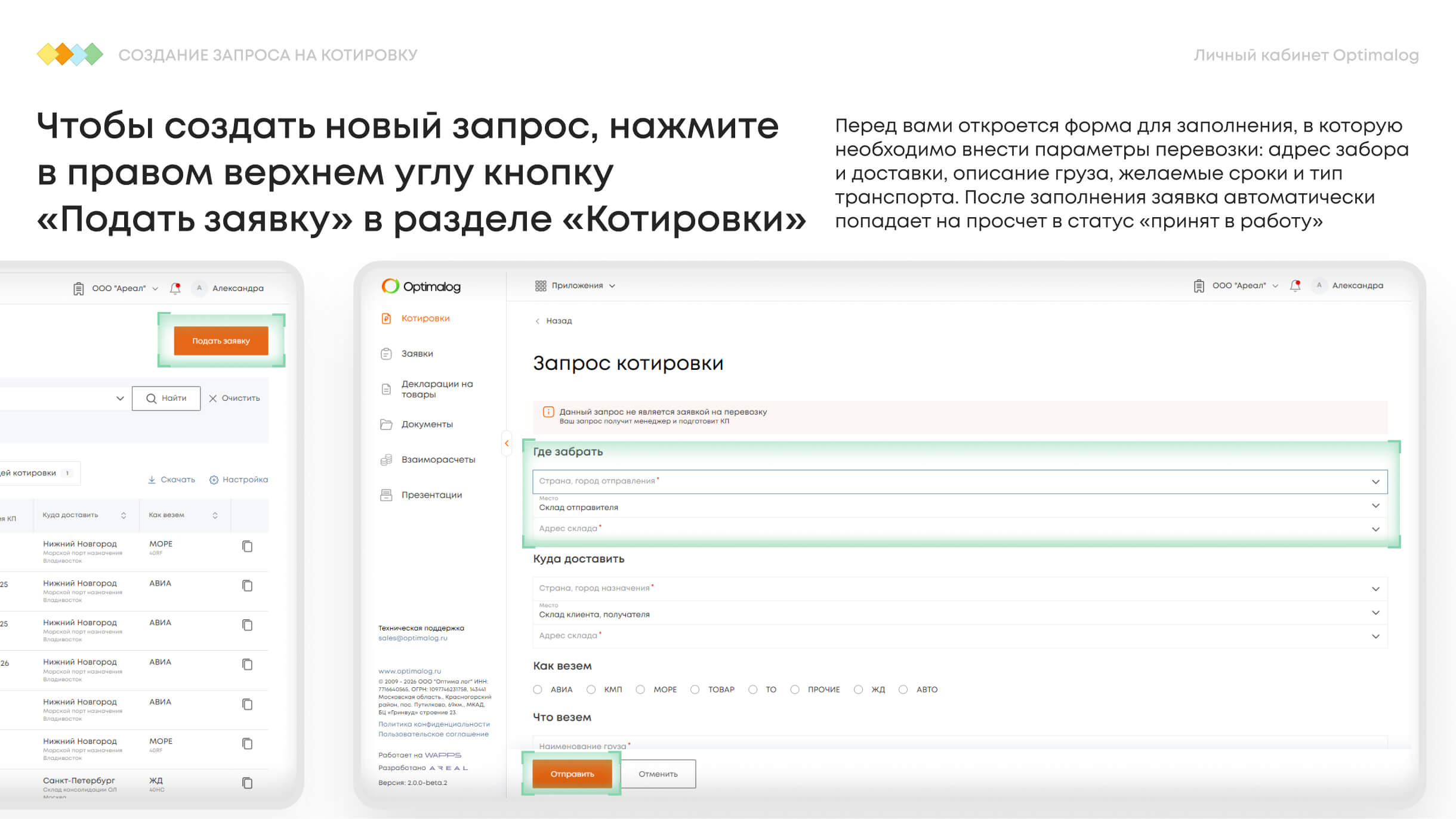1456x819 pixels.
Task: Click the Скачать download icon
Action: (152, 480)
